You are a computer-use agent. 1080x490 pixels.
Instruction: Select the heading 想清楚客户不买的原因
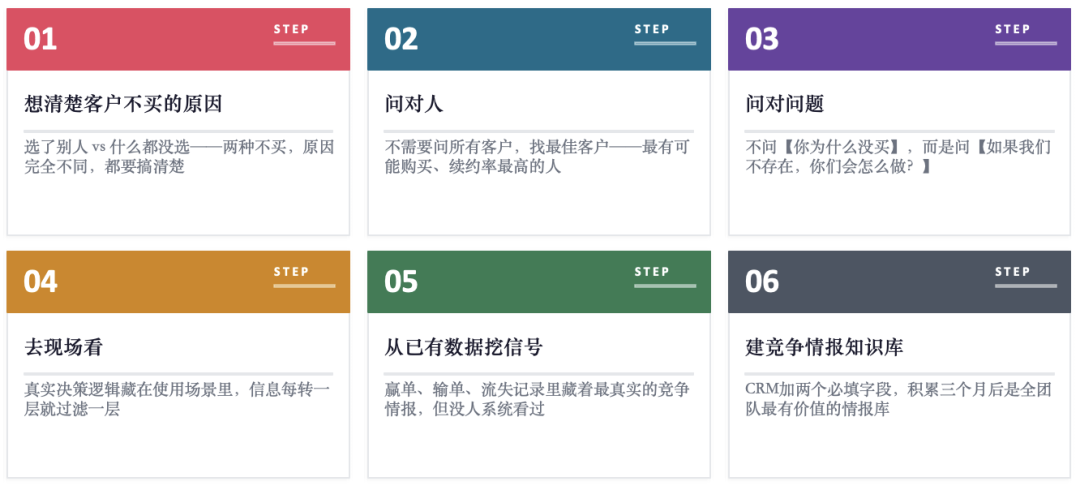pos(123,104)
